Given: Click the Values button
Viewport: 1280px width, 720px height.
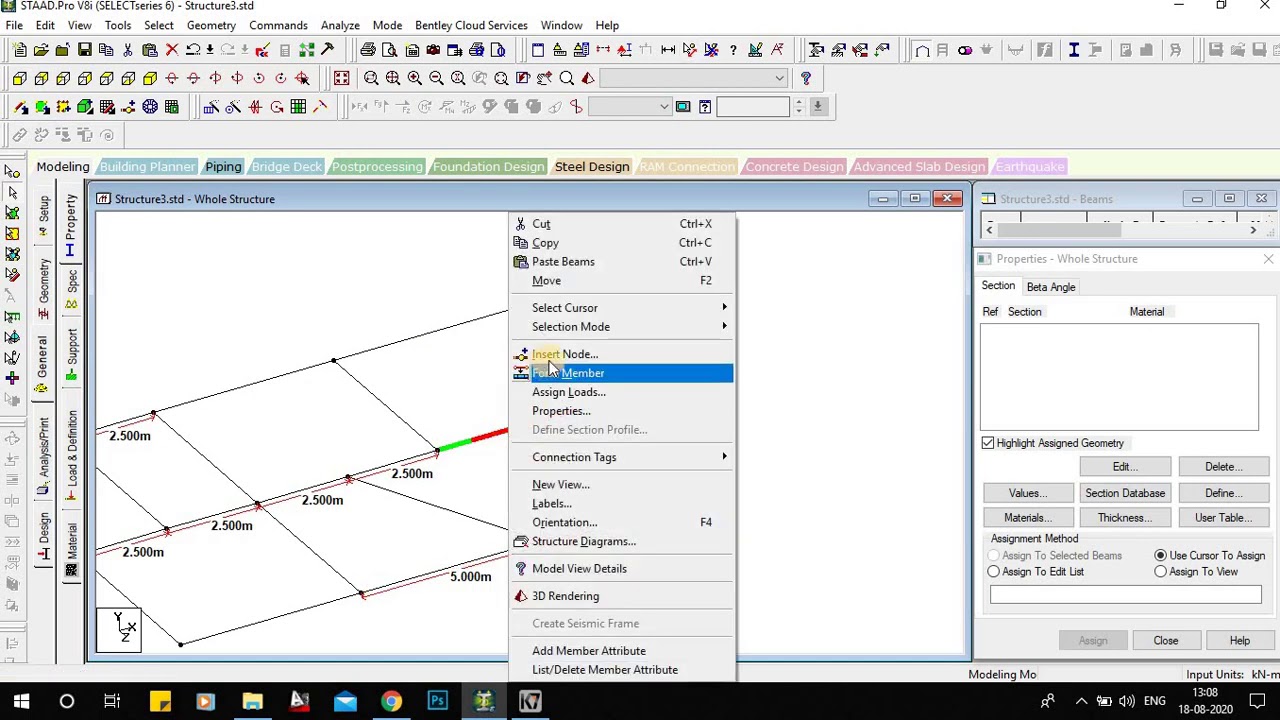Looking at the screenshot, I should tap(1028, 493).
